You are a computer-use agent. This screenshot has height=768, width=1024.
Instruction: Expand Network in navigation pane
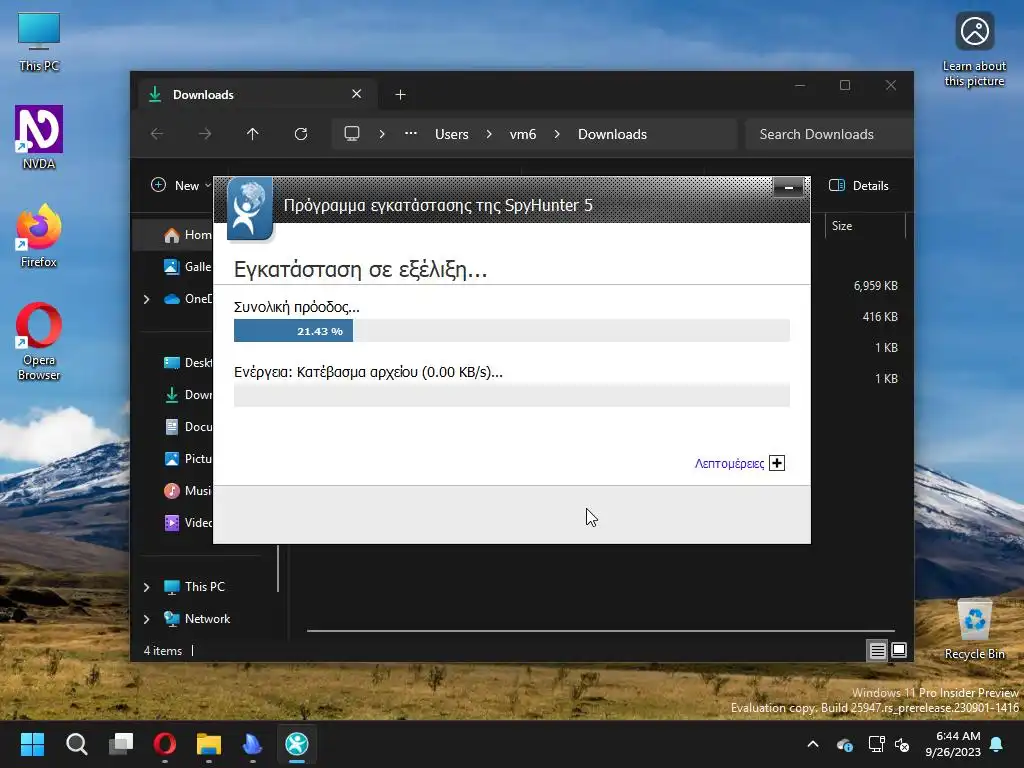point(147,619)
